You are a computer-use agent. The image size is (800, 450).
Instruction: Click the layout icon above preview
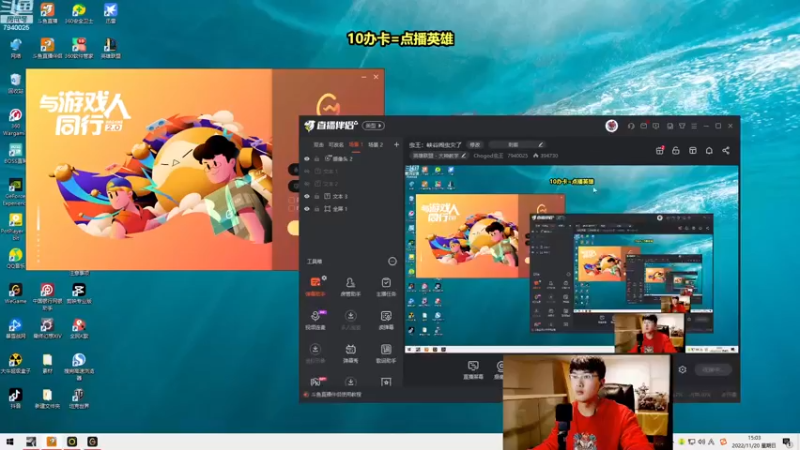click(x=693, y=151)
